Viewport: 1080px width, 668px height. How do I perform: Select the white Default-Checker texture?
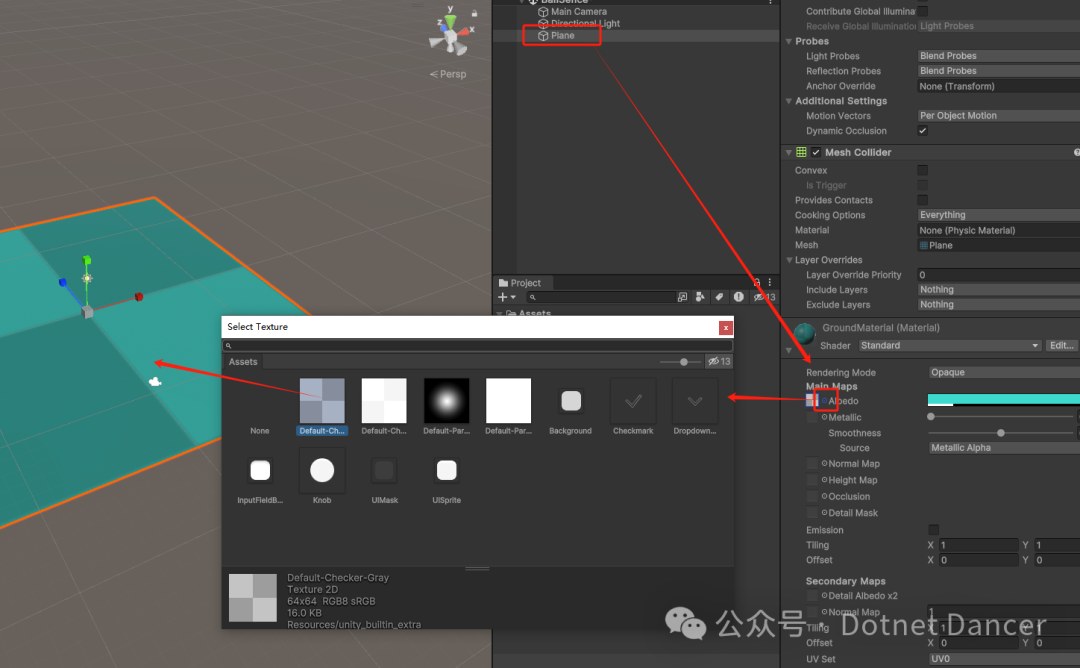[384, 406]
